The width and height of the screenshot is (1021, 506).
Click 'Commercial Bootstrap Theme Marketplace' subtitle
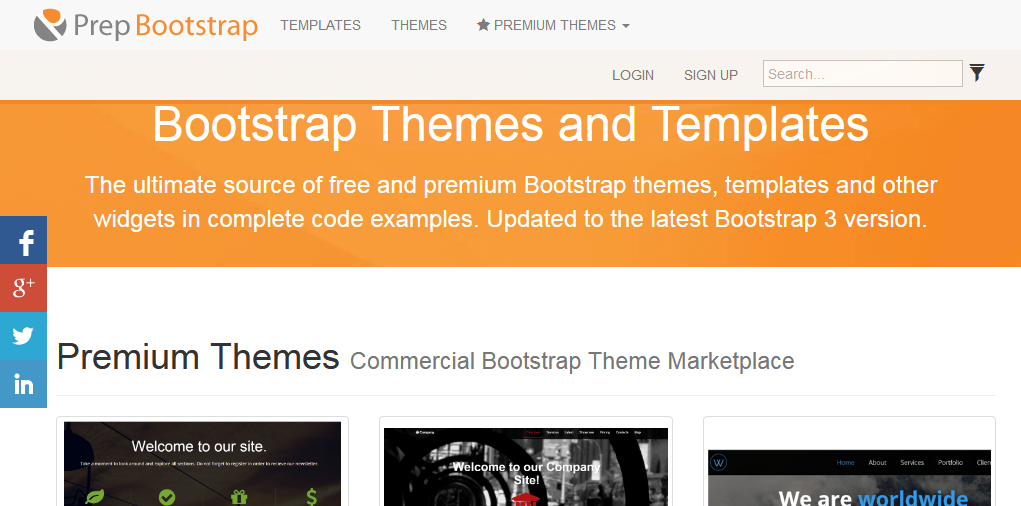click(x=572, y=361)
